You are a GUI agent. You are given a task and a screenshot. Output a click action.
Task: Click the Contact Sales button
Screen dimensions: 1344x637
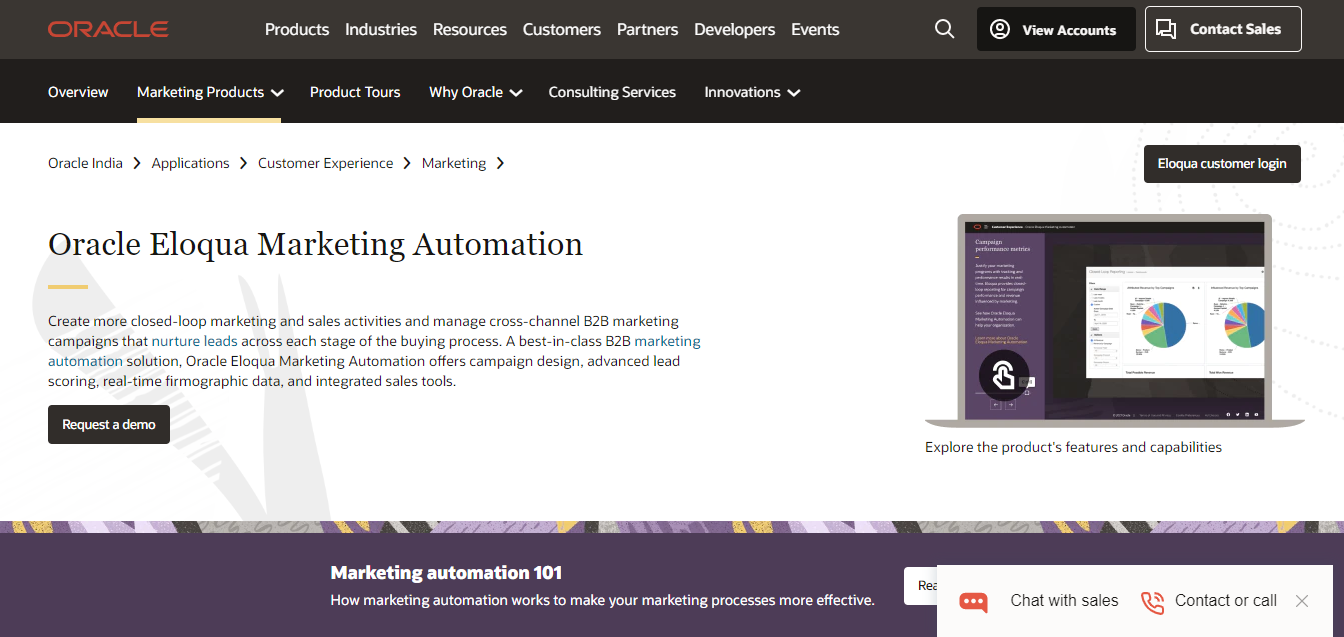1223,29
